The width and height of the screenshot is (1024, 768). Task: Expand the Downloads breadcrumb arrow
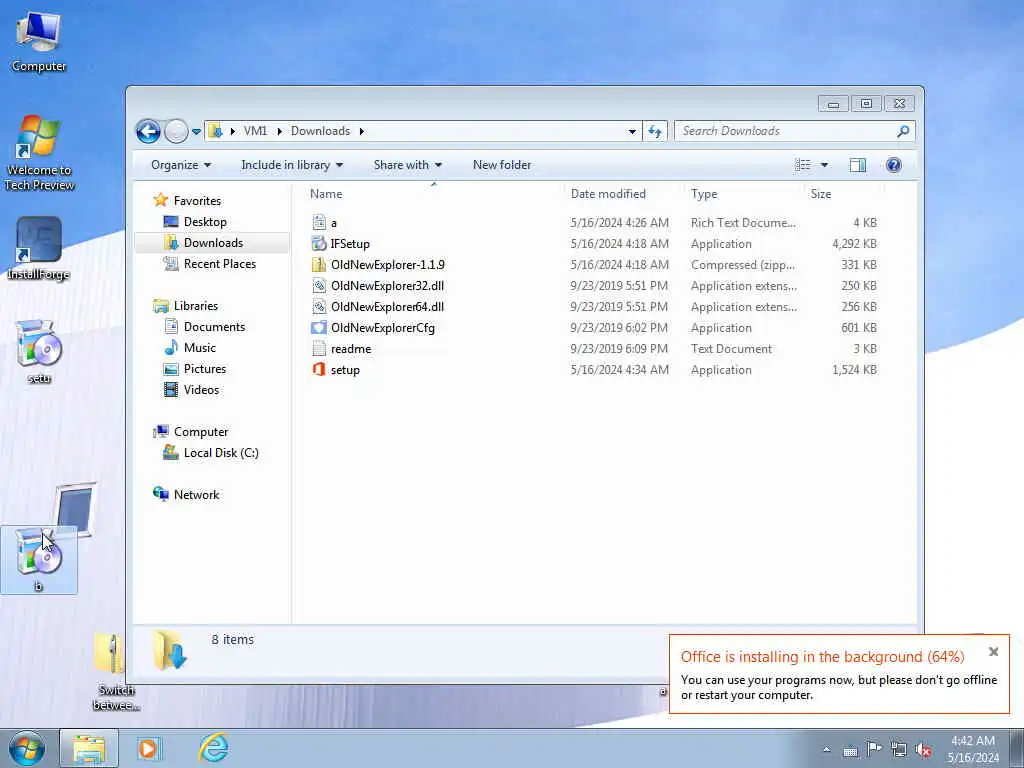361,131
